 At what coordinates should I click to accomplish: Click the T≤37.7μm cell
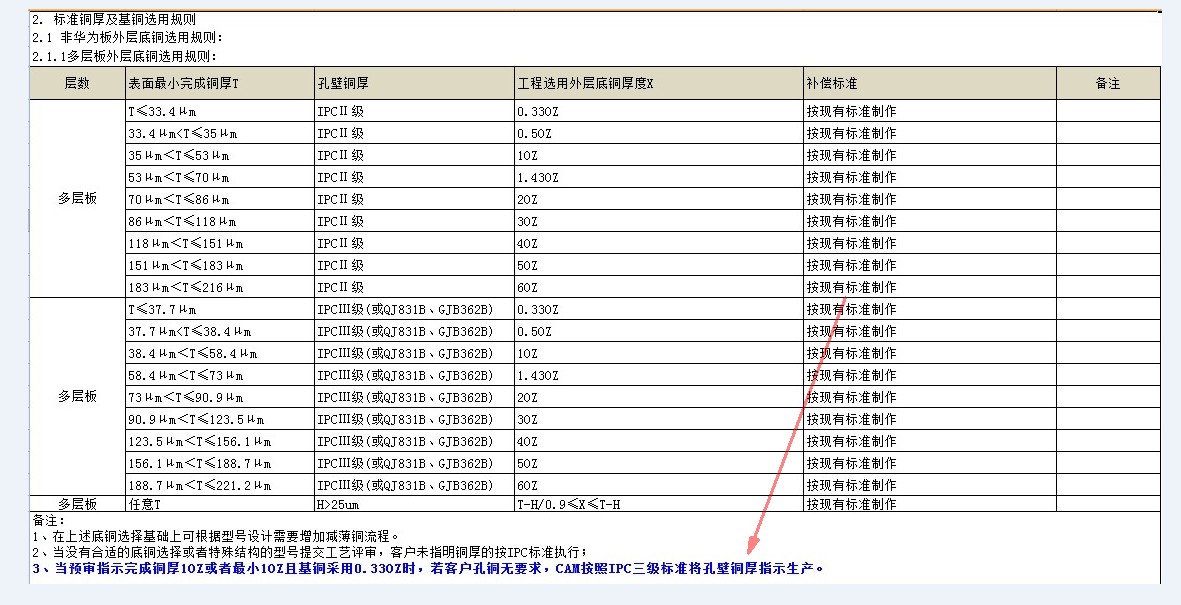coord(220,309)
